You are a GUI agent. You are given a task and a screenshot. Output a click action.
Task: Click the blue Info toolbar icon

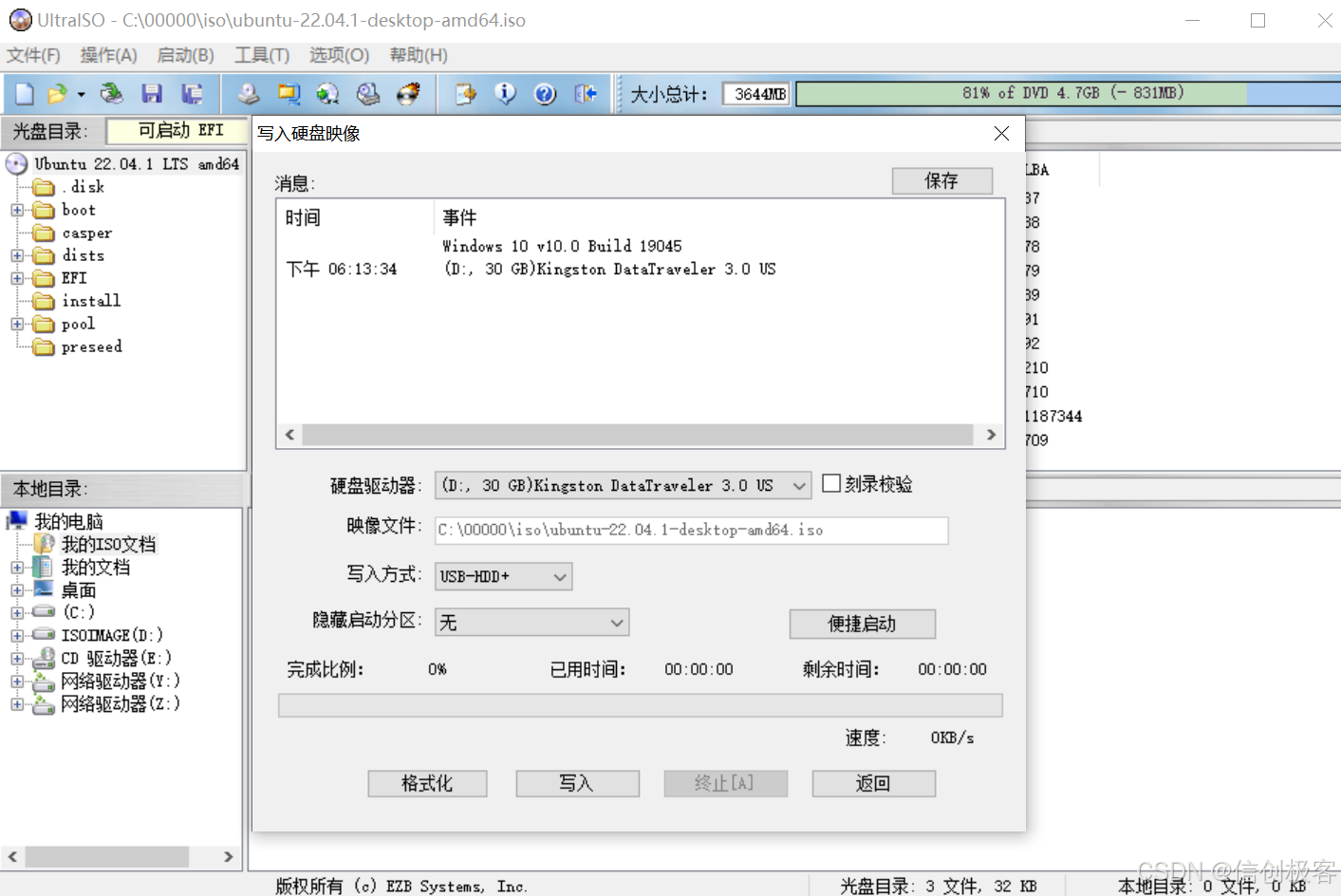[505, 93]
